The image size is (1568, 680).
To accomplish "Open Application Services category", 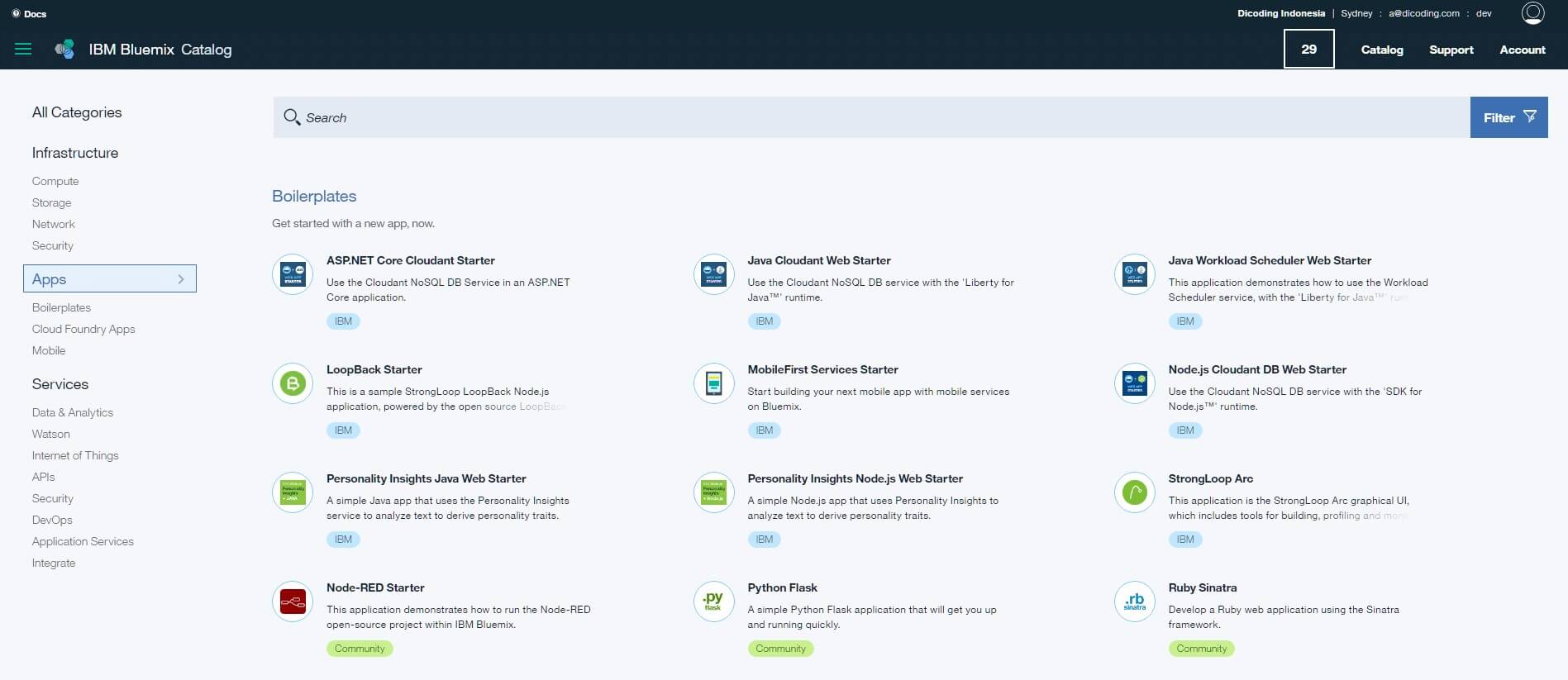I will point(83,541).
